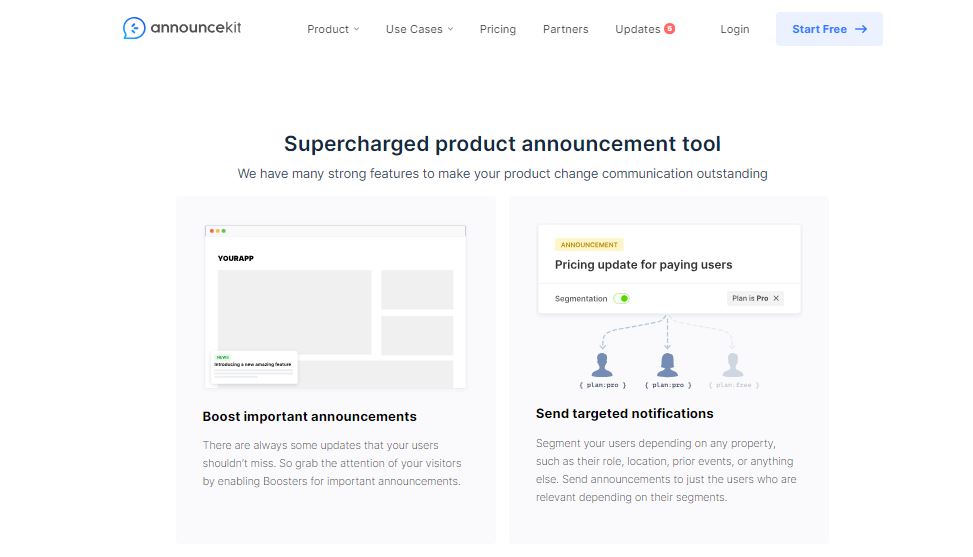Screen dimensions: 973x557
Task: Select 'Pricing update for paying users' title
Action: (643, 265)
